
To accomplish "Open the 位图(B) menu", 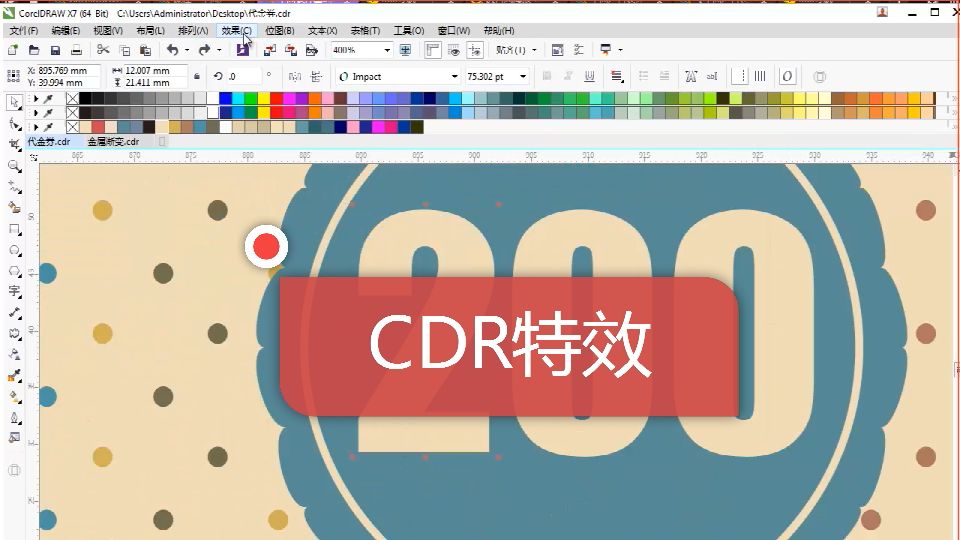I will click(x=280, y=31).
